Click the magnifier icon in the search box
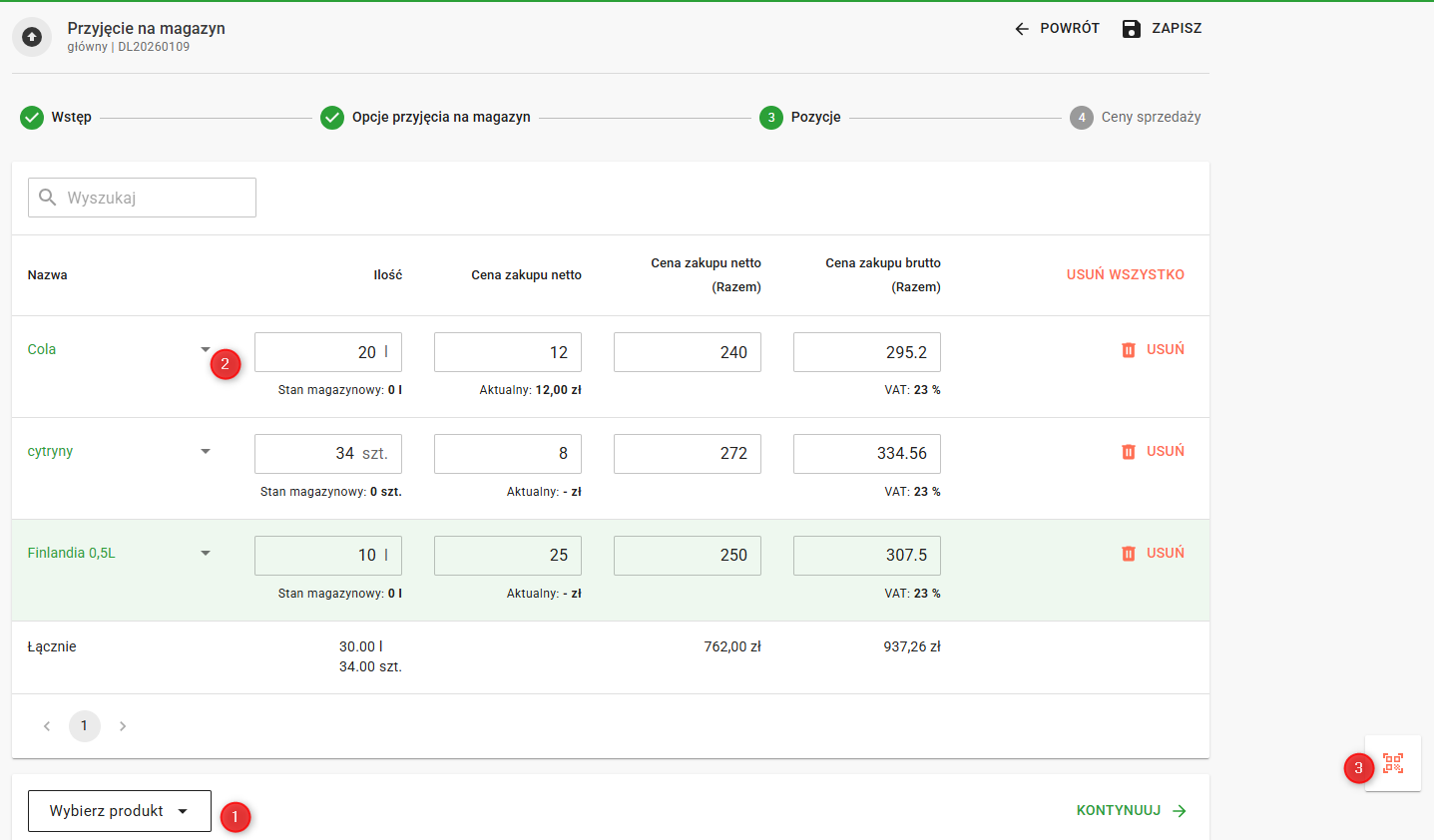 (x=47, y=198)
